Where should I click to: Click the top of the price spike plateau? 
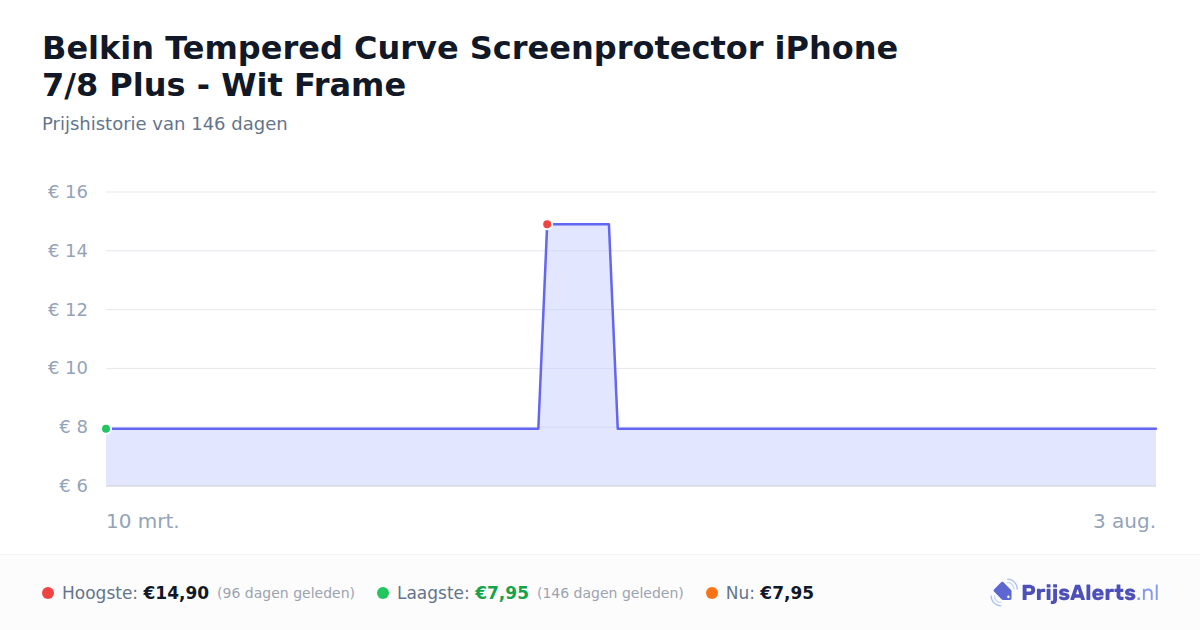tap(578, 224)
